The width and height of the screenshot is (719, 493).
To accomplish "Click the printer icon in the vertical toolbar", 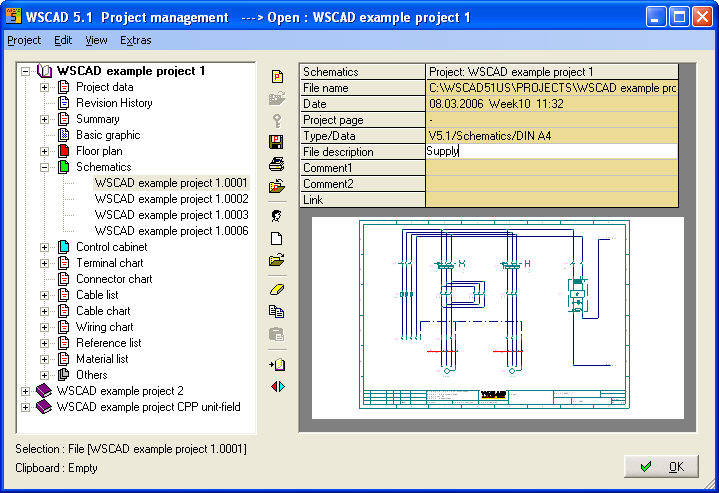I will click(x=277, y=164).
